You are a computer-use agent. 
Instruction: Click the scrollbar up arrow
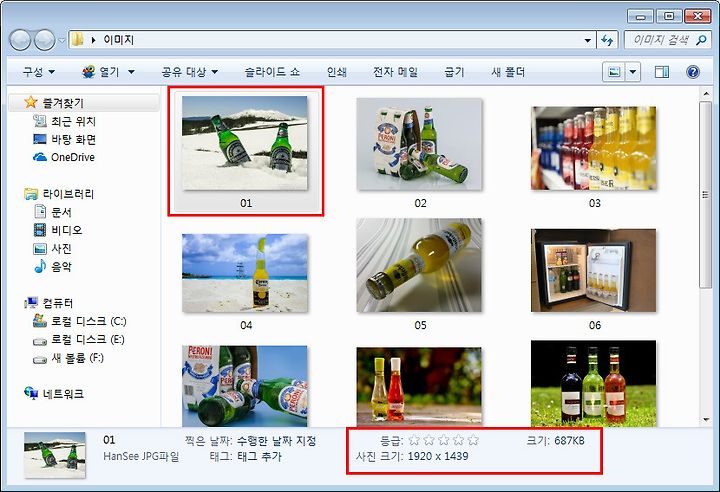pos(706,94)
